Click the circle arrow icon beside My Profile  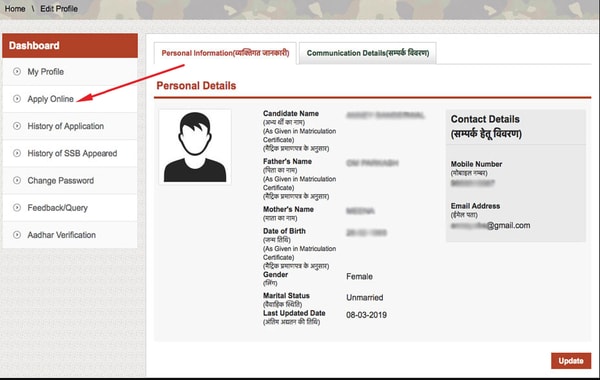[x=17, y=71]
